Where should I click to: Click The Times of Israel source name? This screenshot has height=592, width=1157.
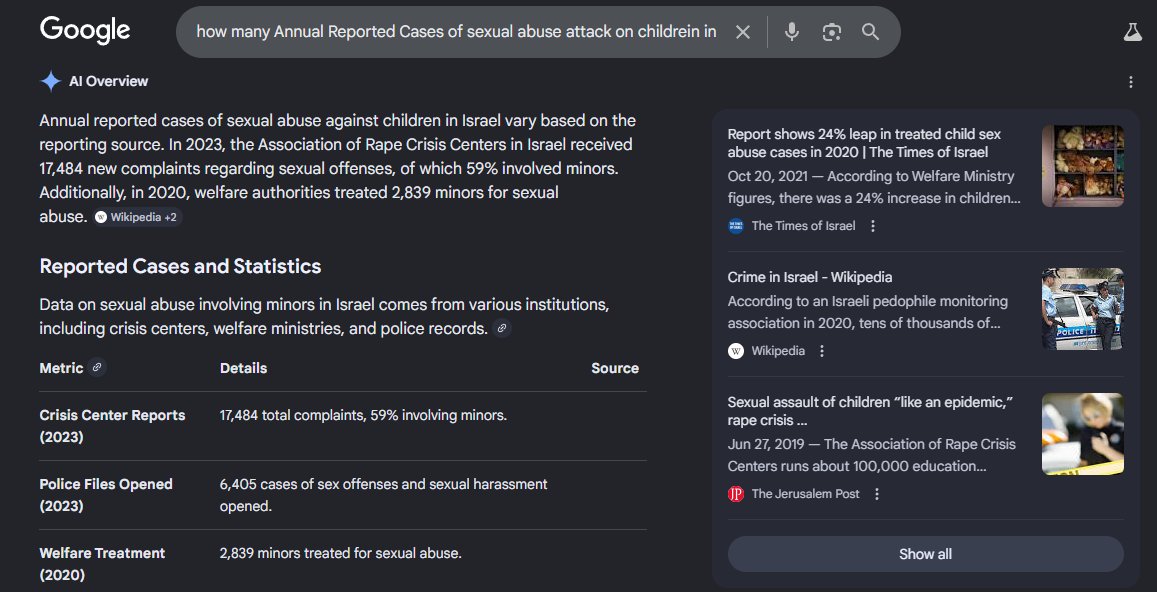tap(803, 226)
